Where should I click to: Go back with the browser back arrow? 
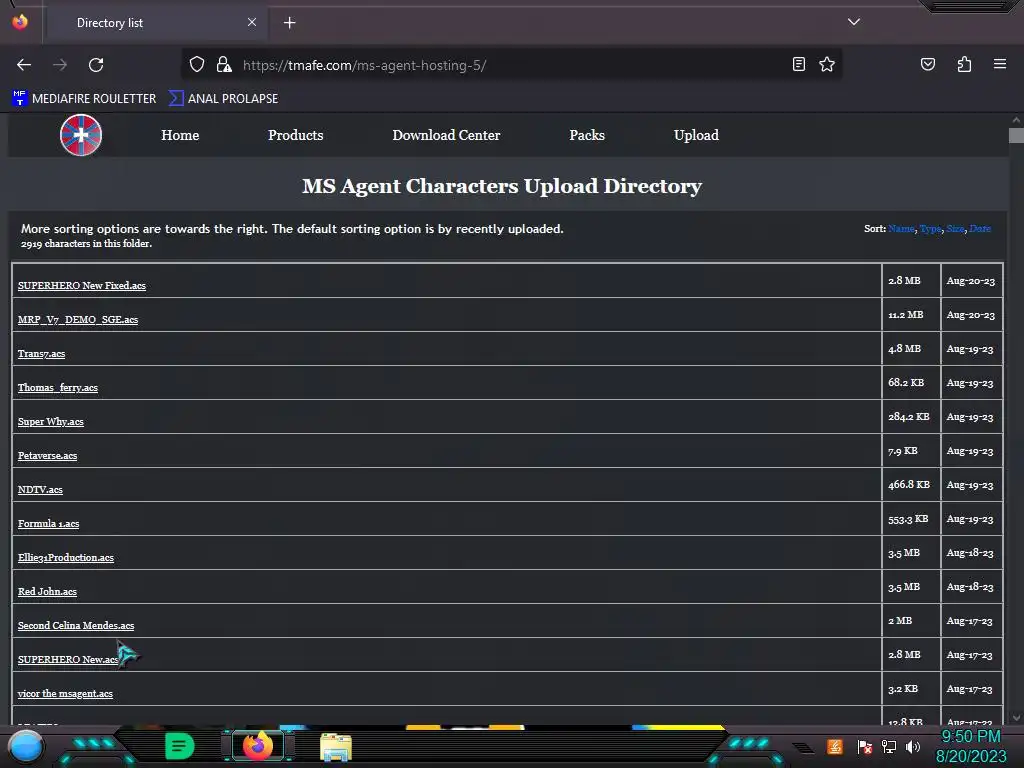pyautogui.click(x=24, y=65)
